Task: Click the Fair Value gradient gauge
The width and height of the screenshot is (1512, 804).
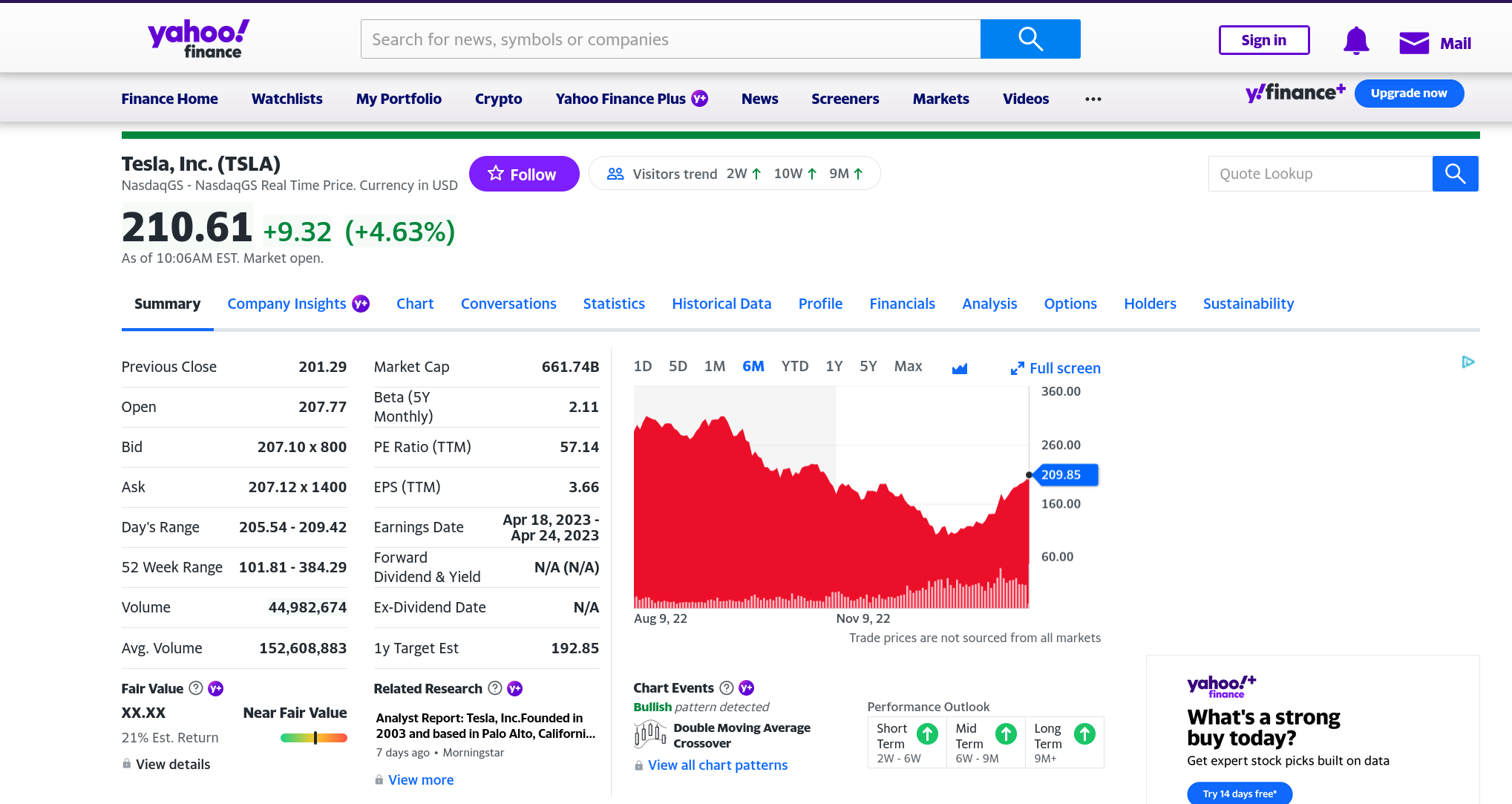Action: click(314, 738)
